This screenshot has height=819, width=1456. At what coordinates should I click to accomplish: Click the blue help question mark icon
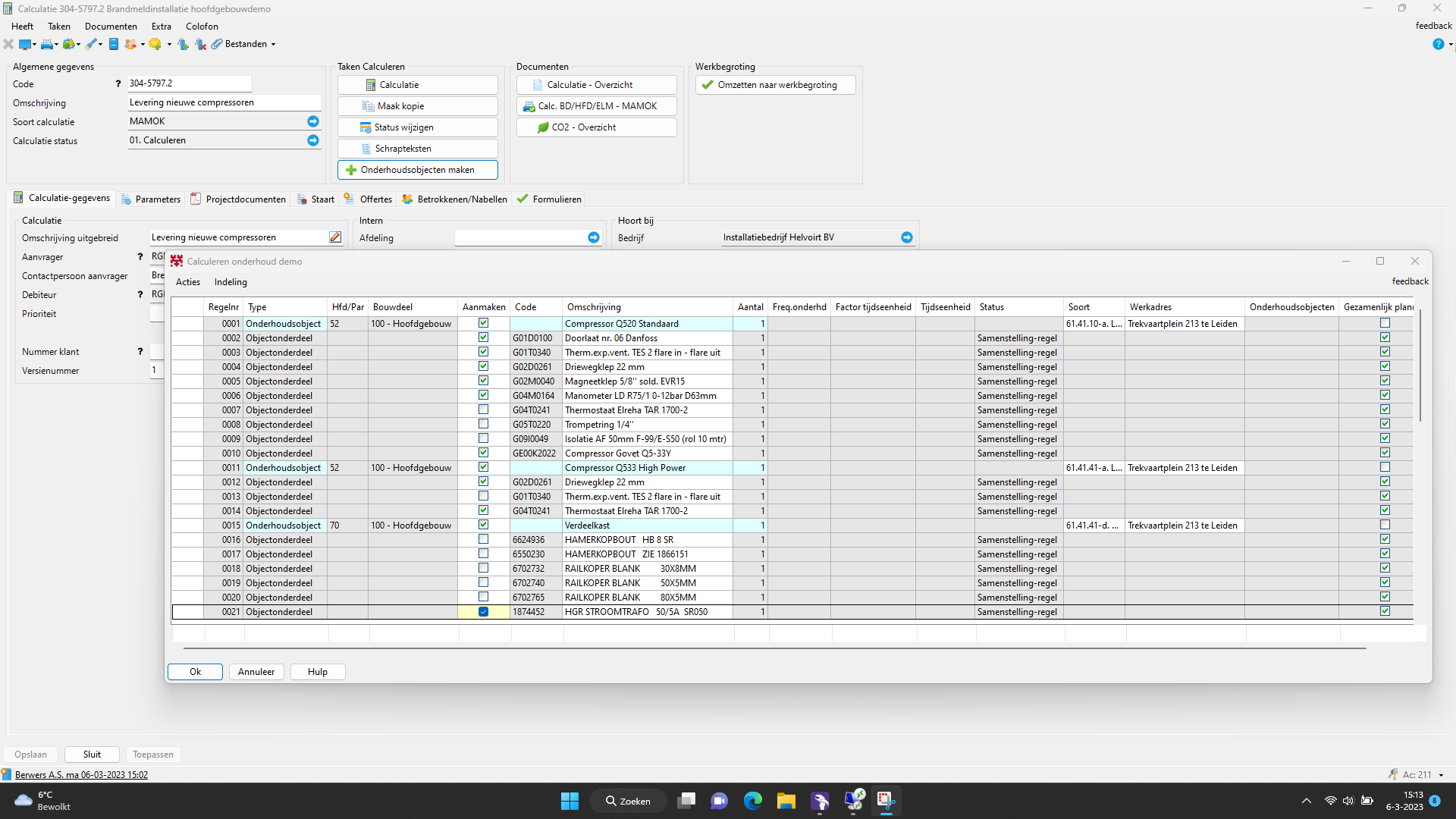coord(1438,44)
